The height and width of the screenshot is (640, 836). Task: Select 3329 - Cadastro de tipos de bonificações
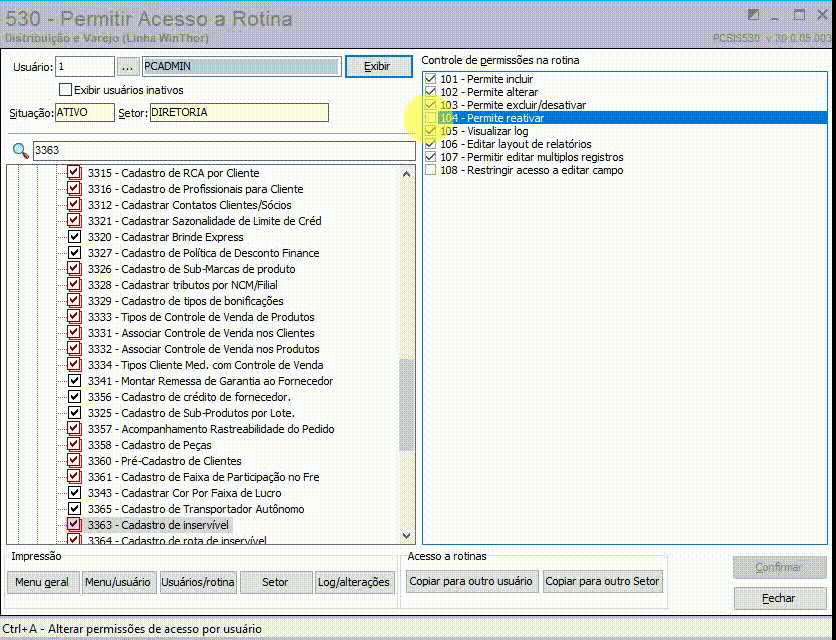[x=186, y=301]
